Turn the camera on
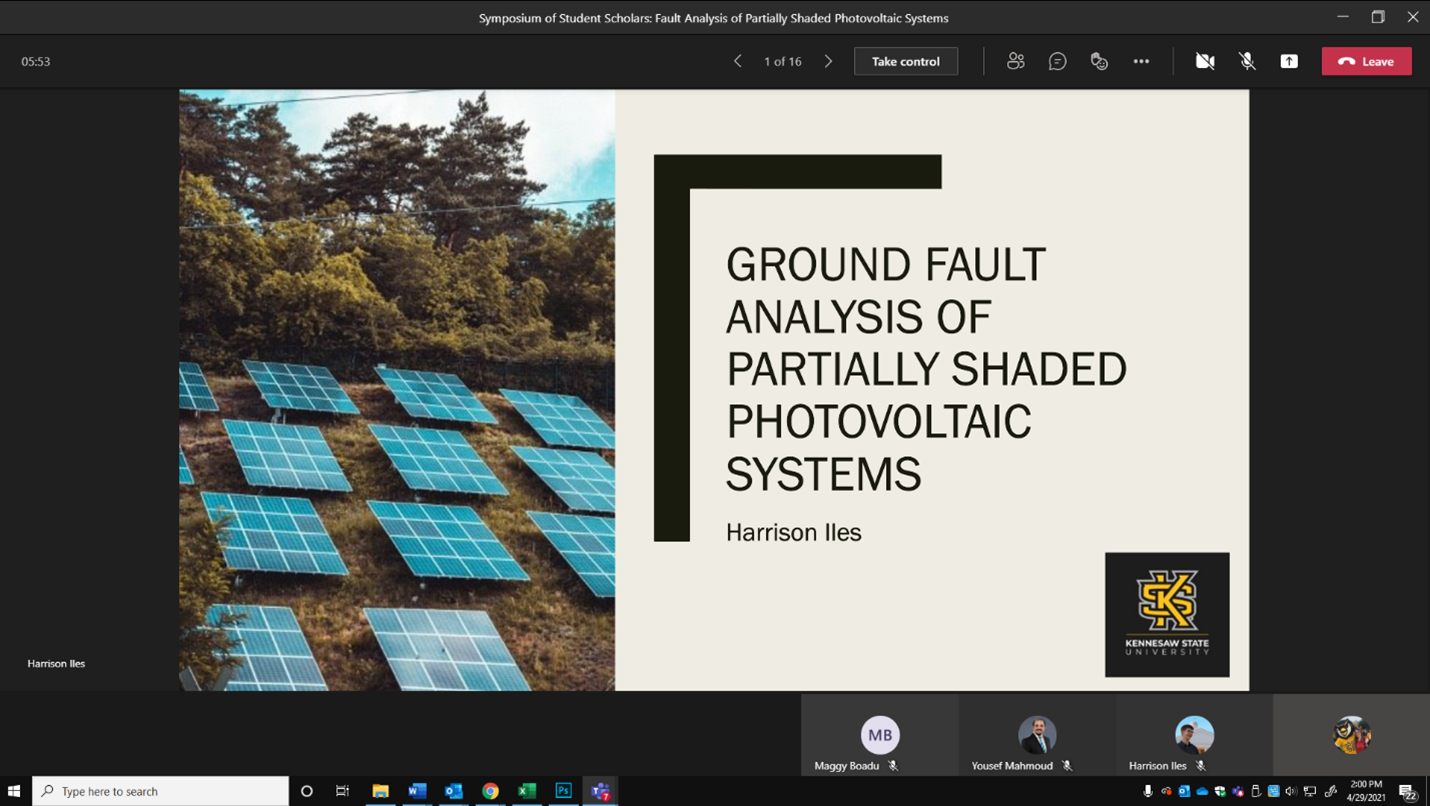 (1205, 61)
